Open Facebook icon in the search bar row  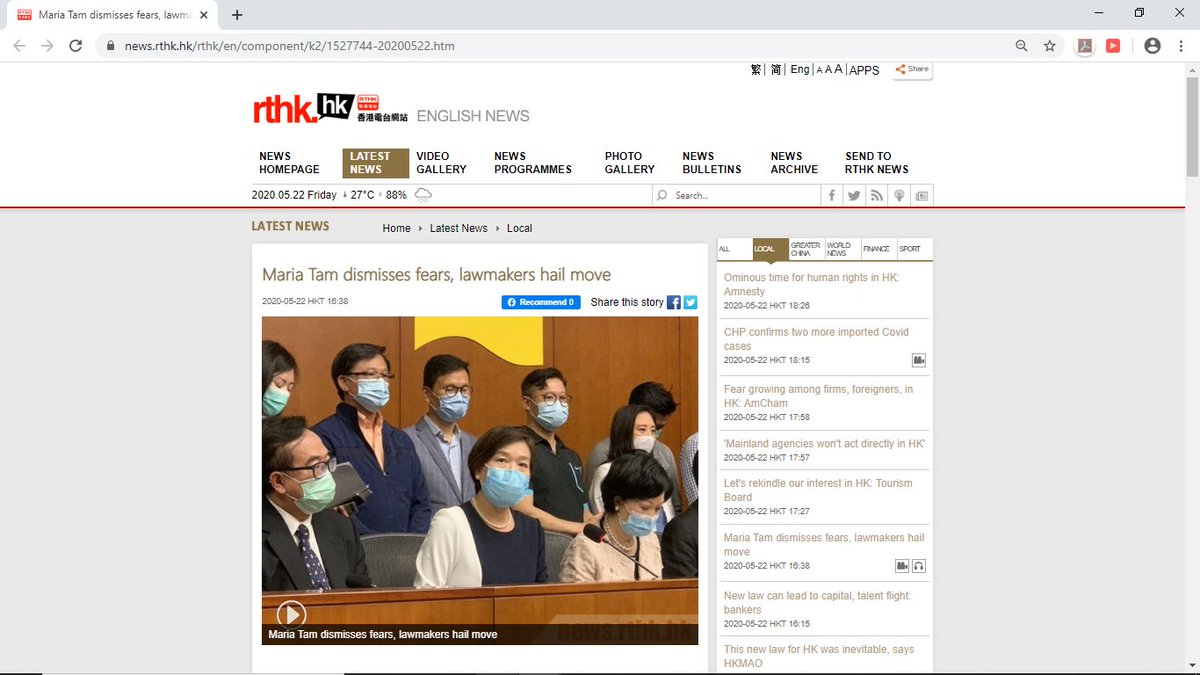pos(832,195)
